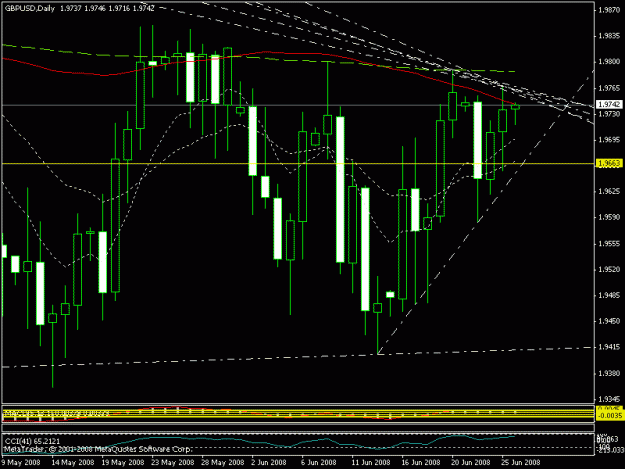Click price axis value 1.9345
Image resolution: width=625 pixels, height=469 pixels.
click(609, 399)
